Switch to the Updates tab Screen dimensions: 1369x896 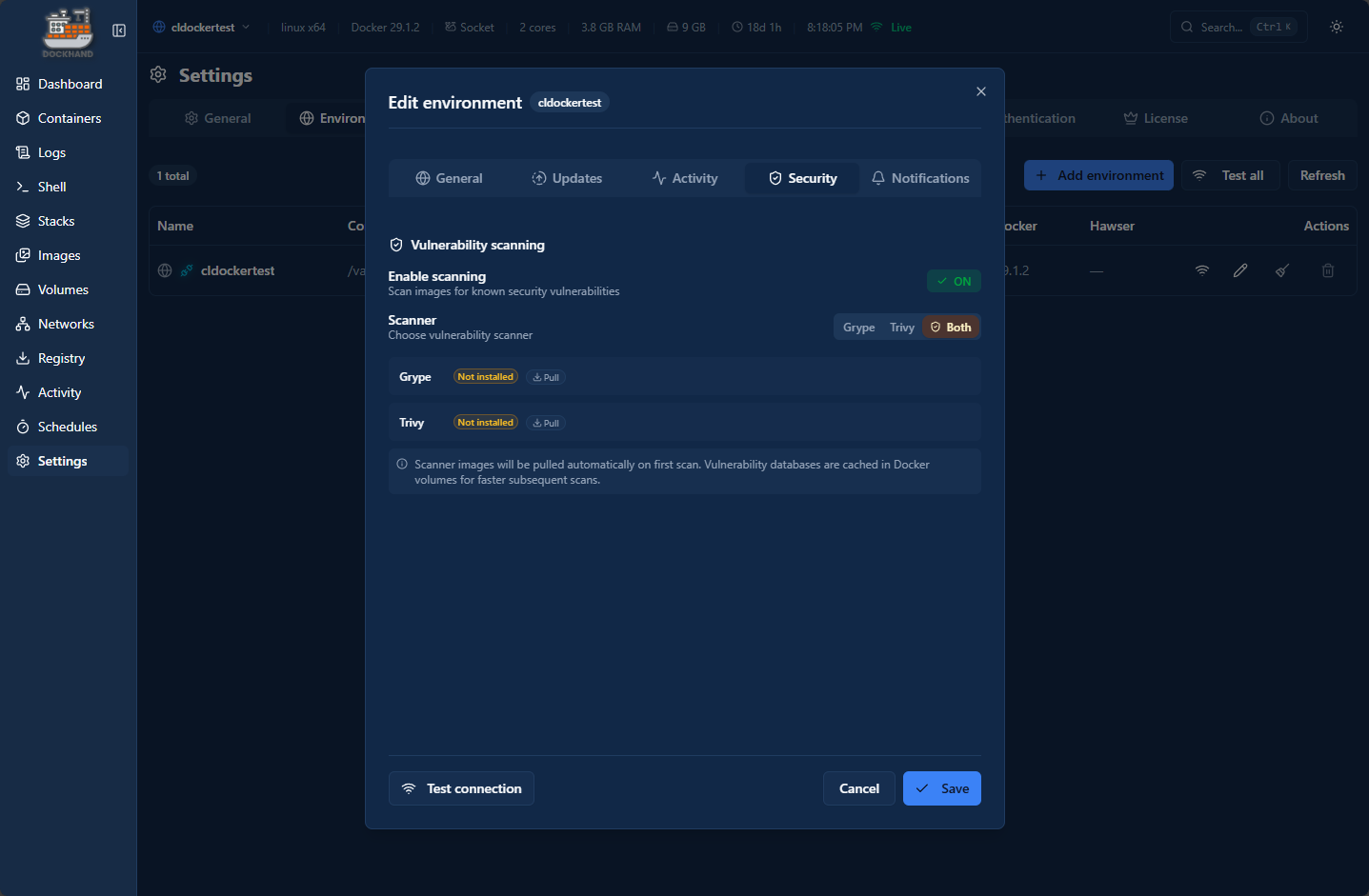567,178
